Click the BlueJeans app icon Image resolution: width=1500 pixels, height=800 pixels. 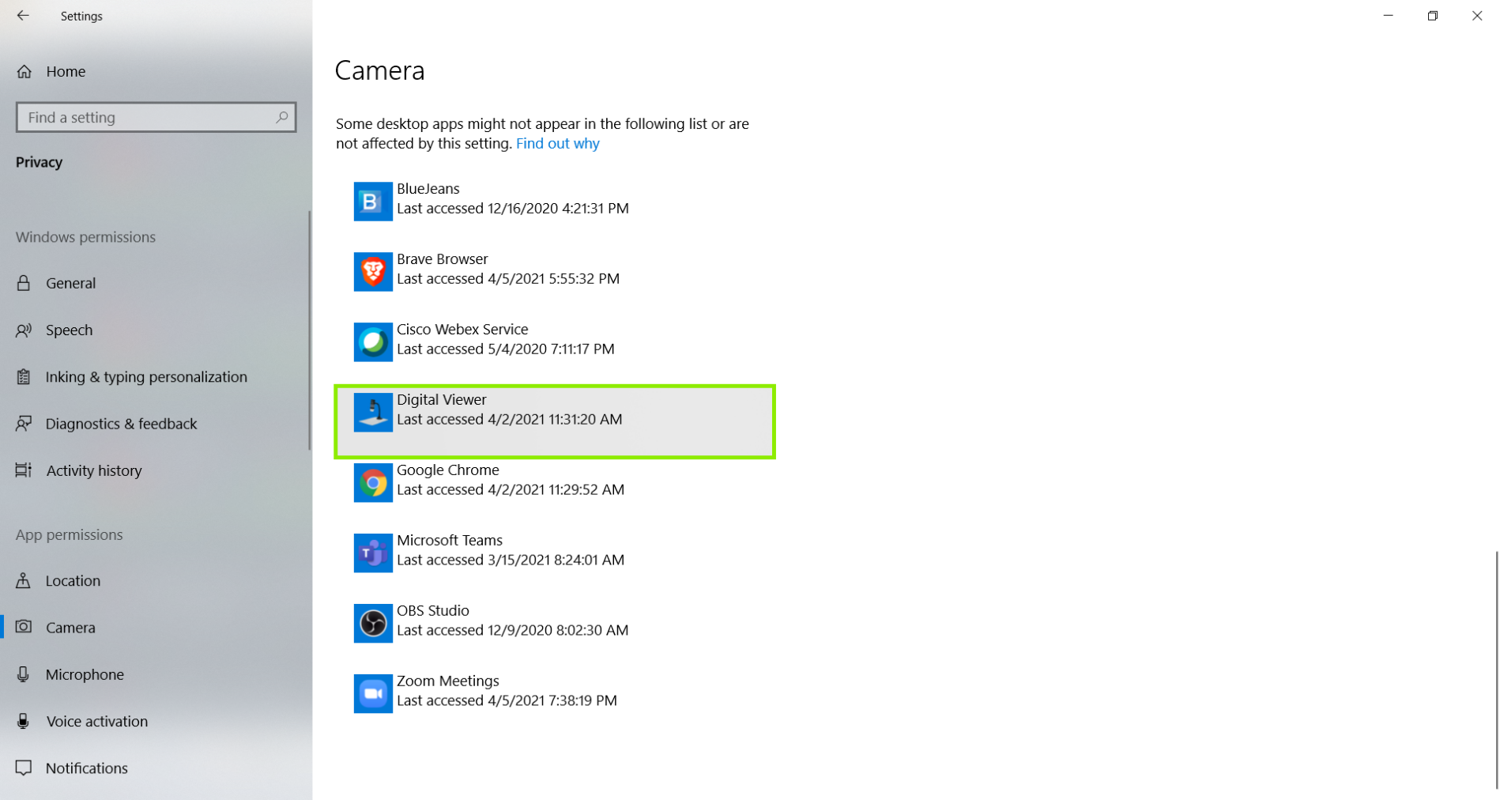371,201
